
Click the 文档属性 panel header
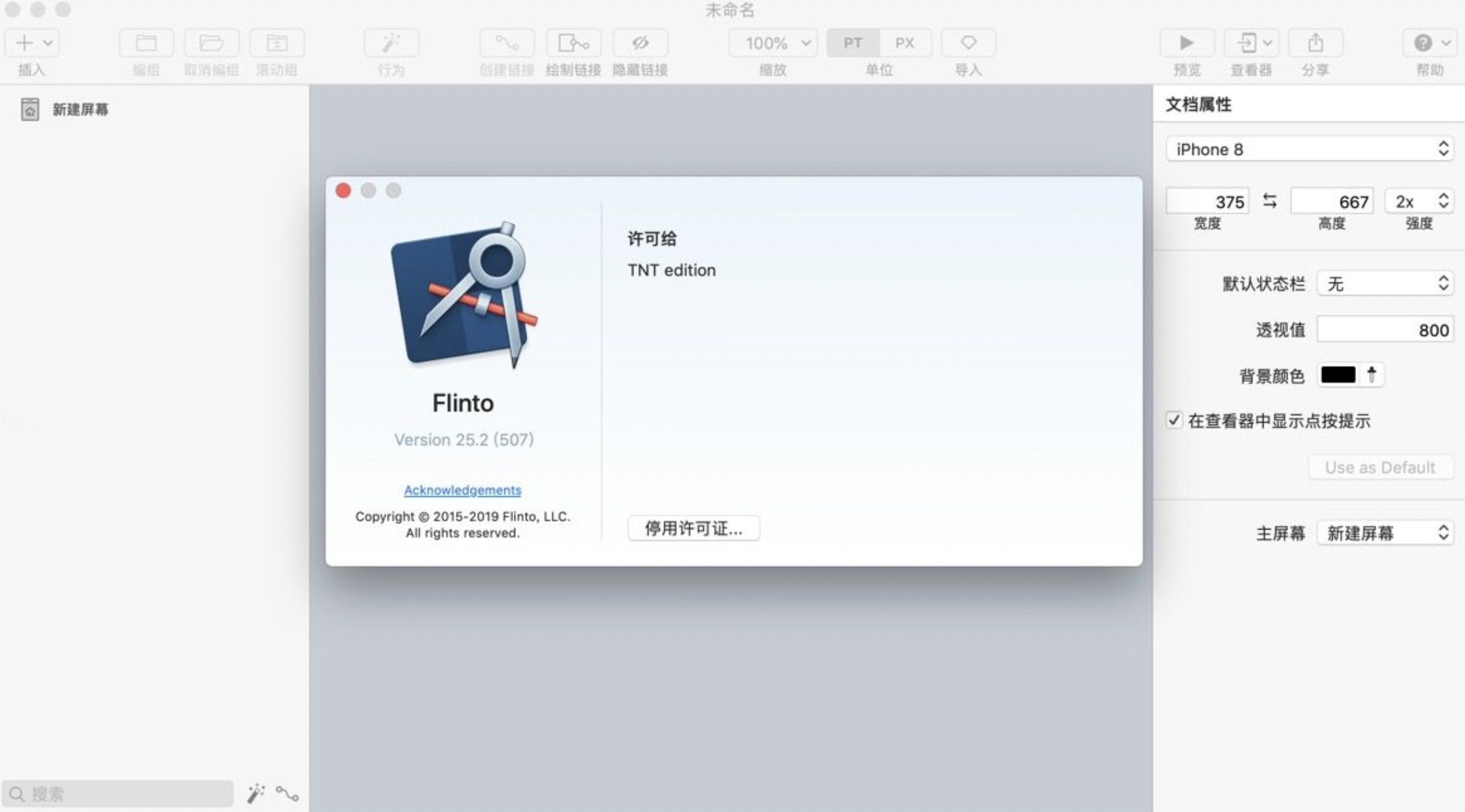point(1198,104)
